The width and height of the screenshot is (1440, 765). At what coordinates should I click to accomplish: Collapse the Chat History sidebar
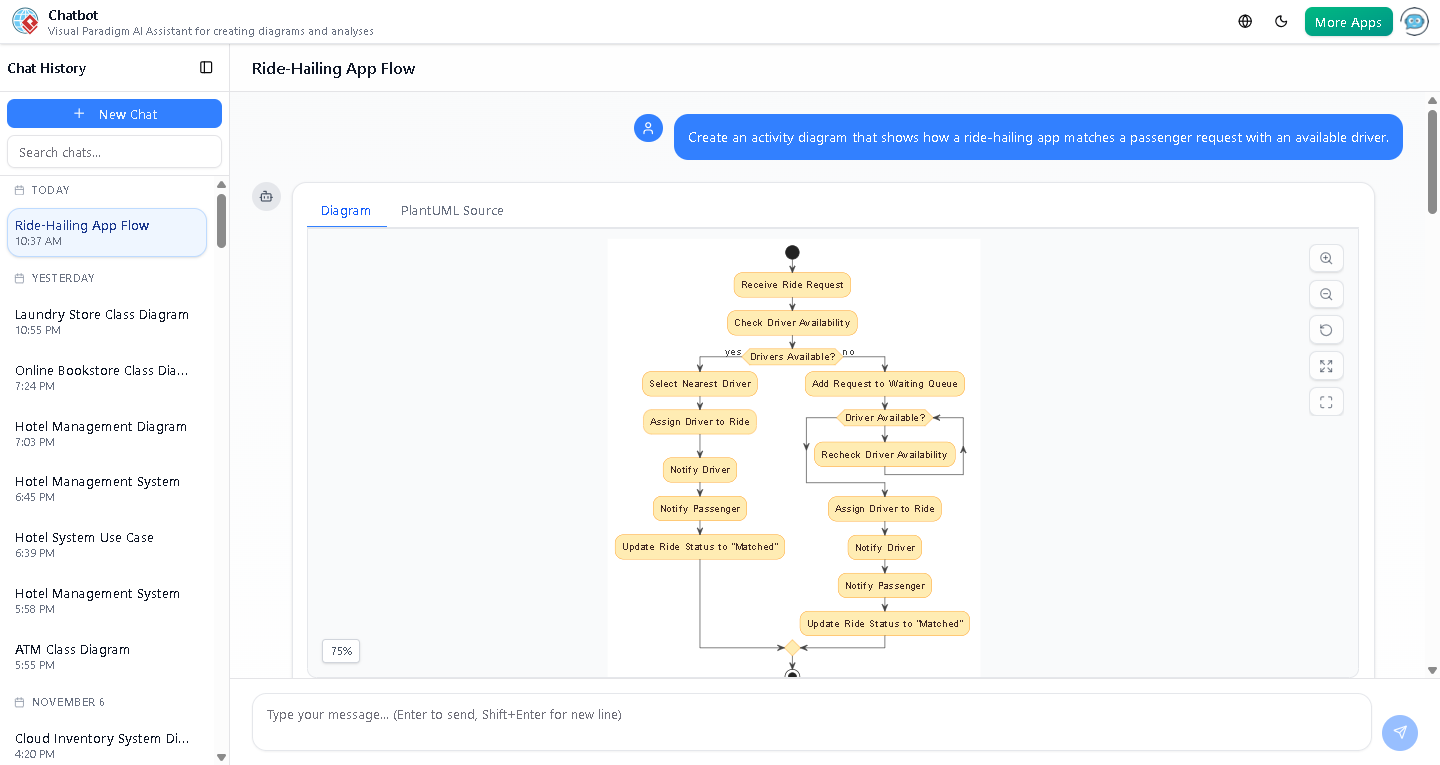[206, 67]
